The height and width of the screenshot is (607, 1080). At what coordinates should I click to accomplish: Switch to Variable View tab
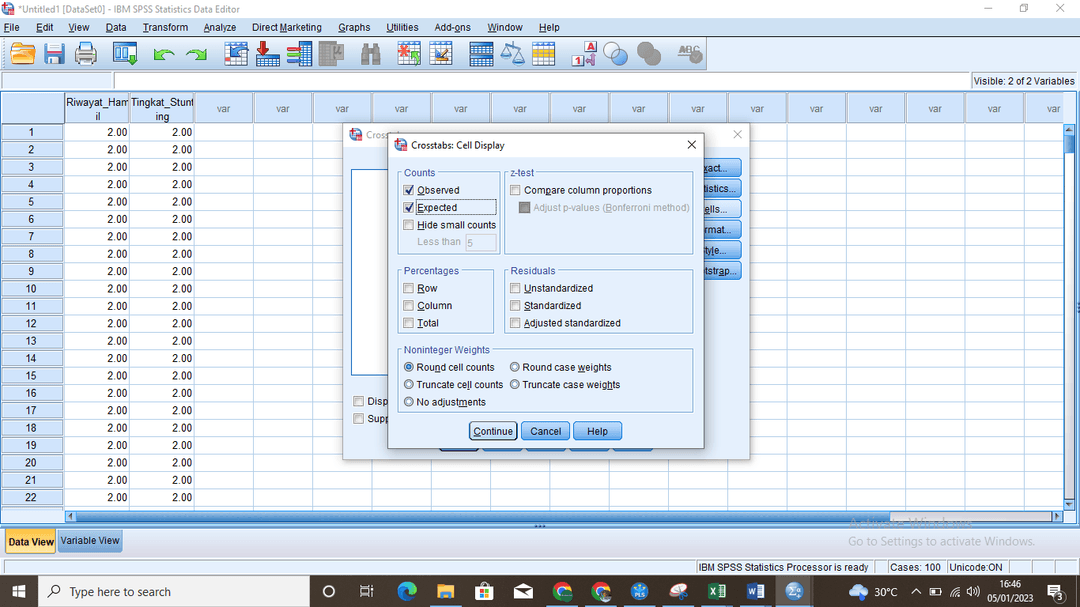90,541
